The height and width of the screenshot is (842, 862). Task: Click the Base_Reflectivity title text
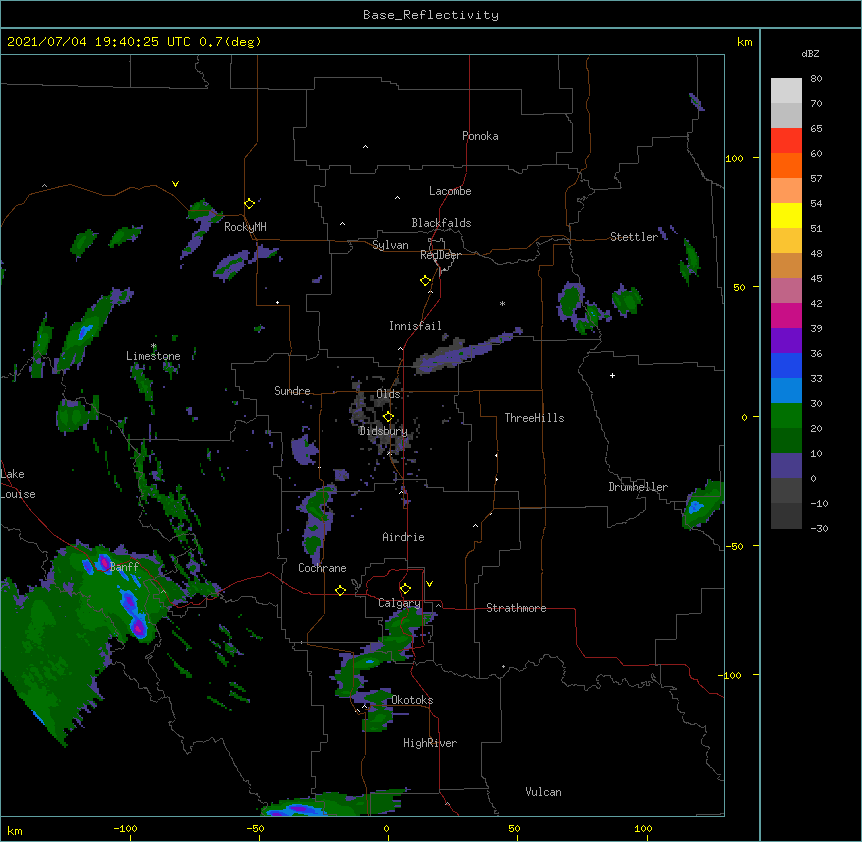(x=430, y=15)
